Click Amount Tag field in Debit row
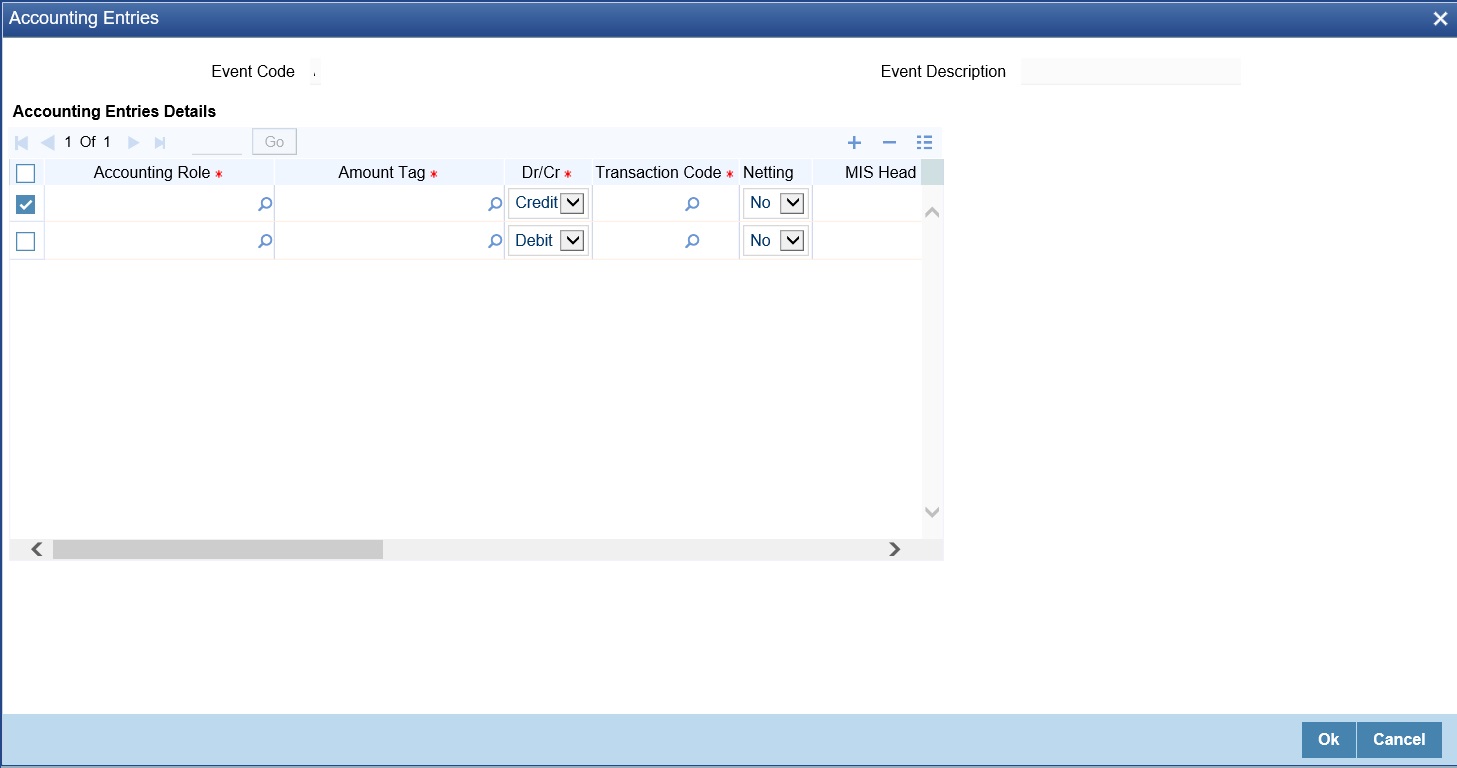Viewport: 1457px width, 768px height. click(x=381, y=241)
